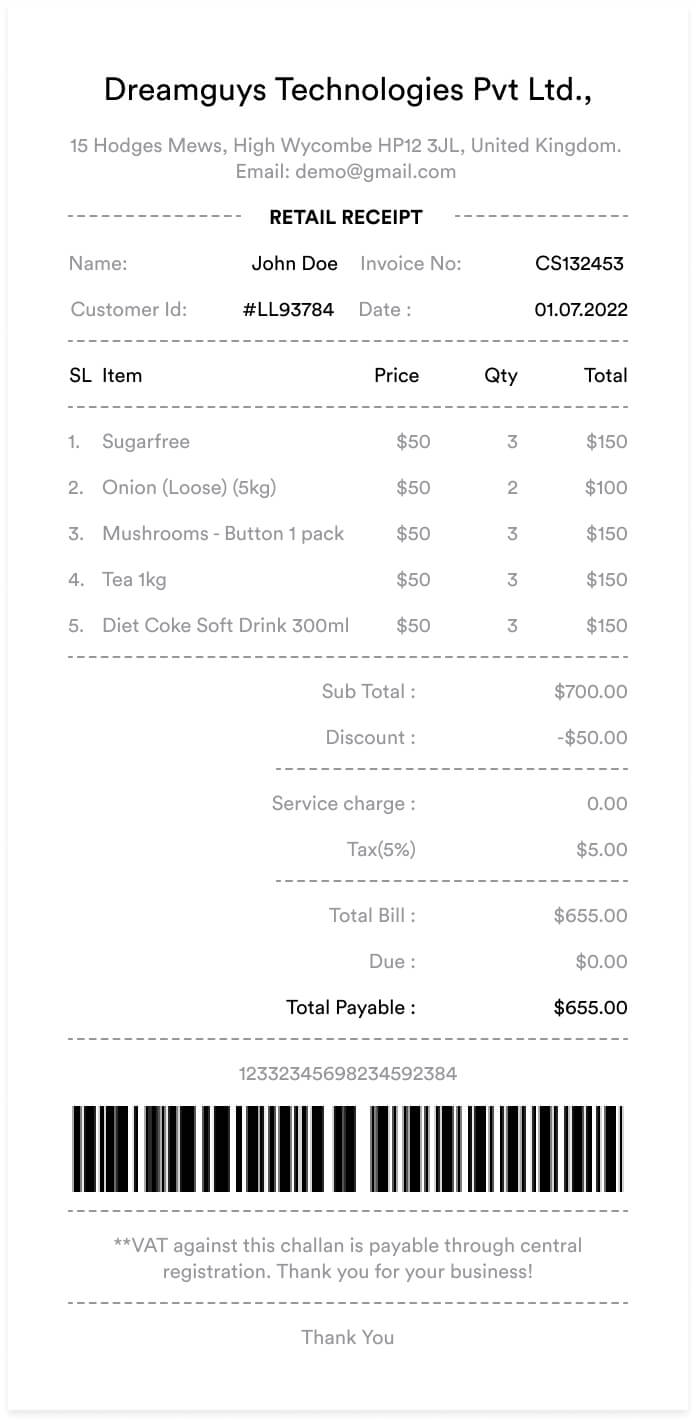Click the Dreamguys Technologies Pvt Ltd heading
Image resolution: width=696 pixels, height=1422 pixels.
pos(347,91)
